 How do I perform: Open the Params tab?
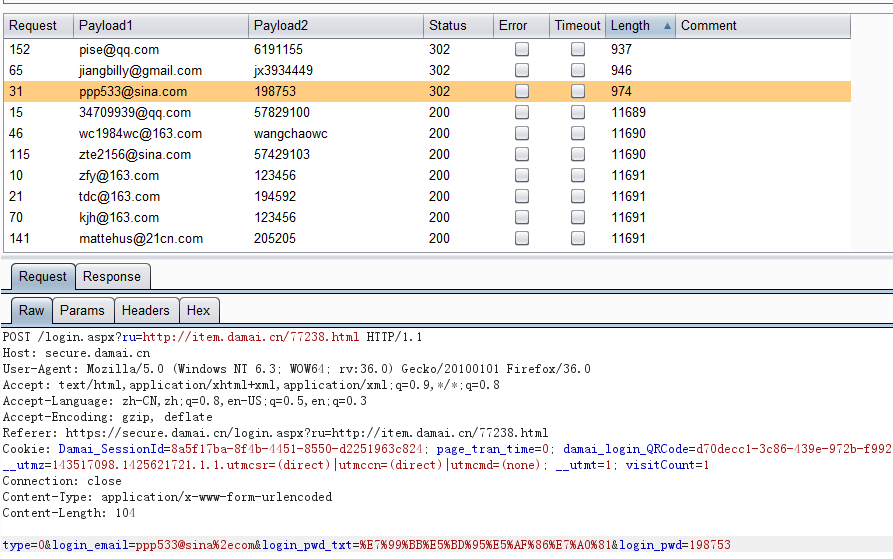[x=83, y=311]
